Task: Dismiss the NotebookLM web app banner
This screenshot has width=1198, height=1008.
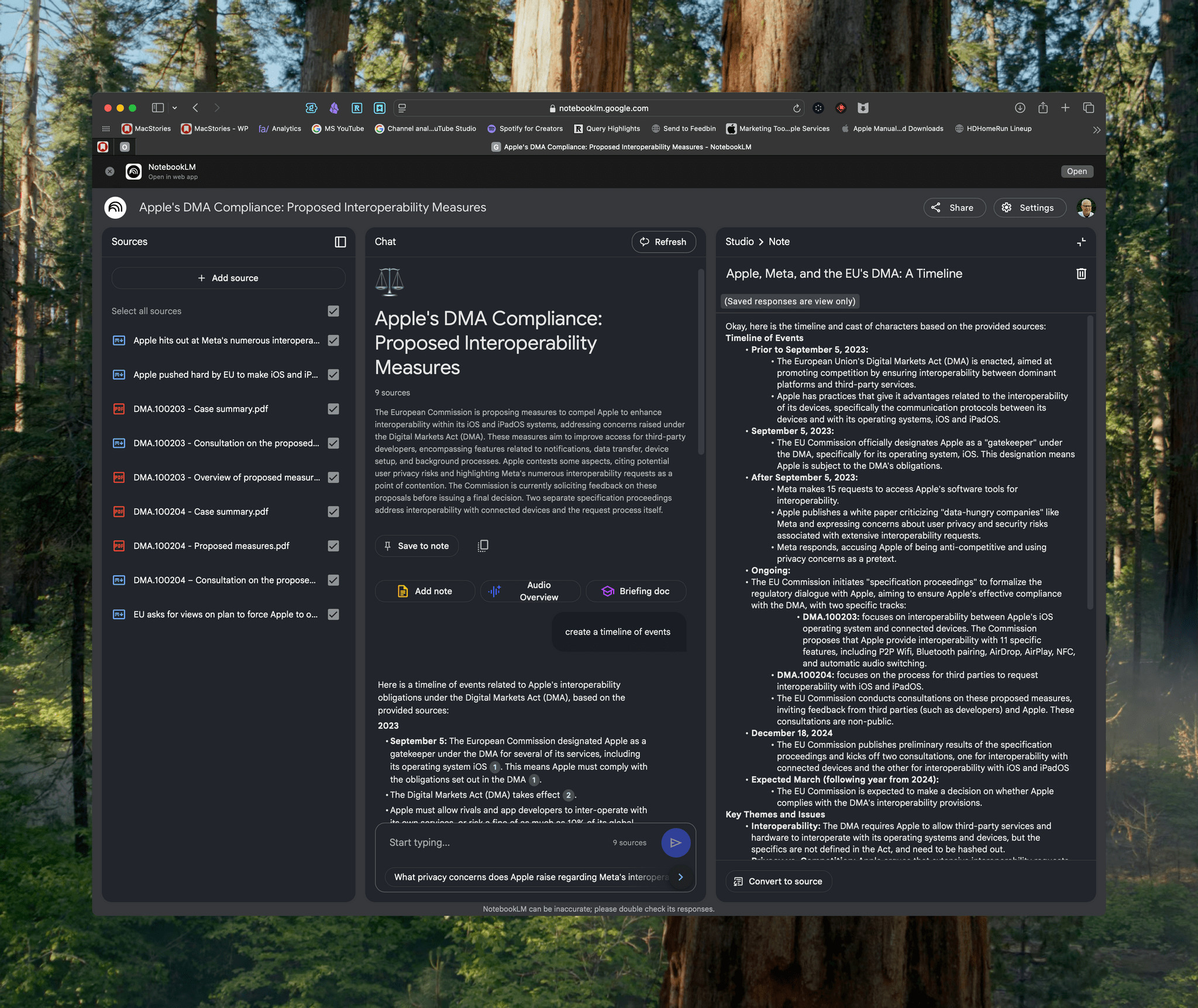Action: pos(109,171)
